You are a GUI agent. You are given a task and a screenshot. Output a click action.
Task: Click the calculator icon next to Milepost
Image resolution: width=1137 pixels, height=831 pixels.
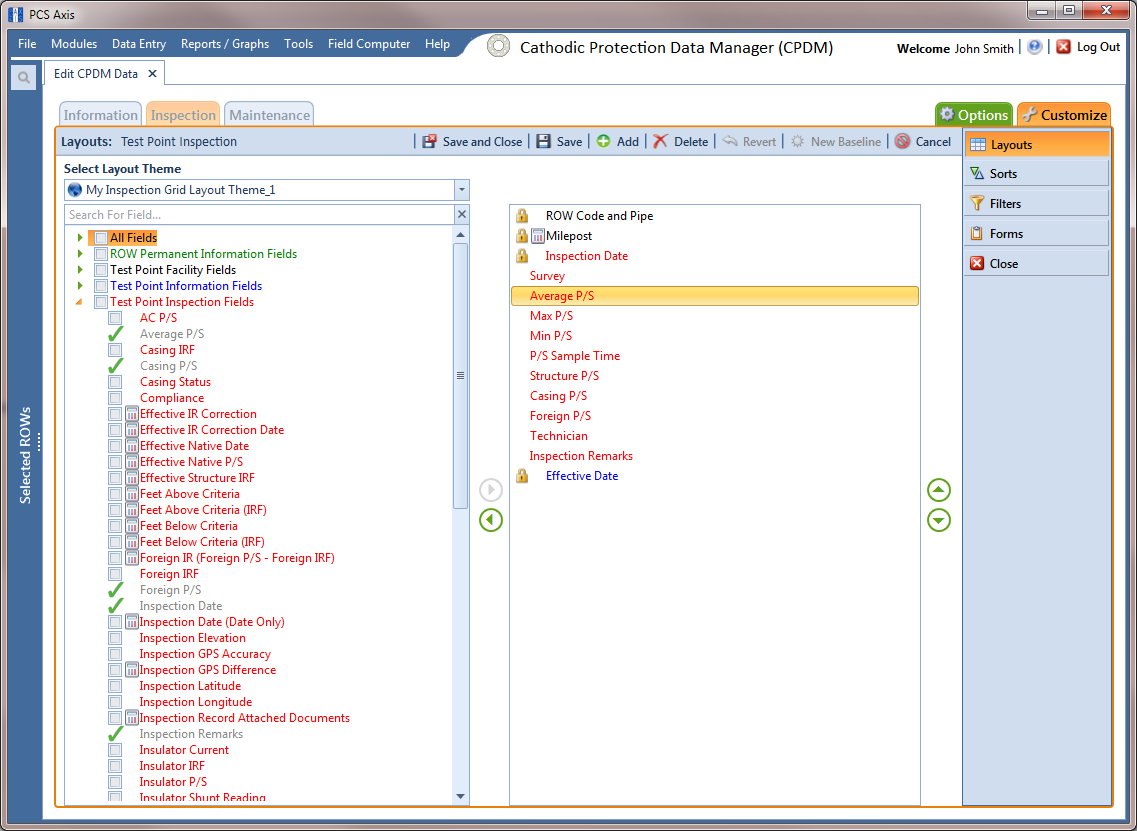pos(538,236)
